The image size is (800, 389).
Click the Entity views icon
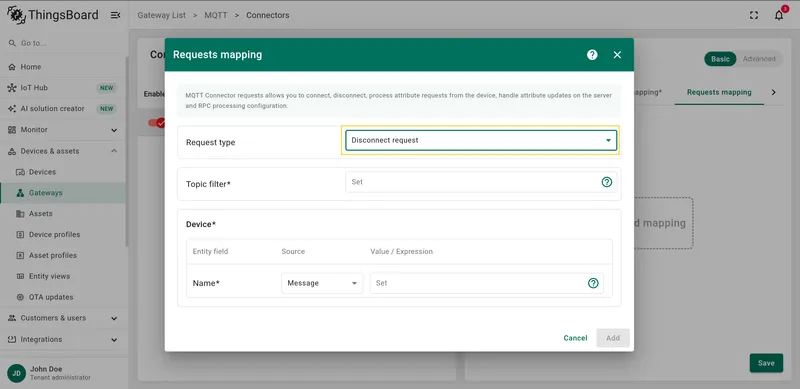[20, 276]
